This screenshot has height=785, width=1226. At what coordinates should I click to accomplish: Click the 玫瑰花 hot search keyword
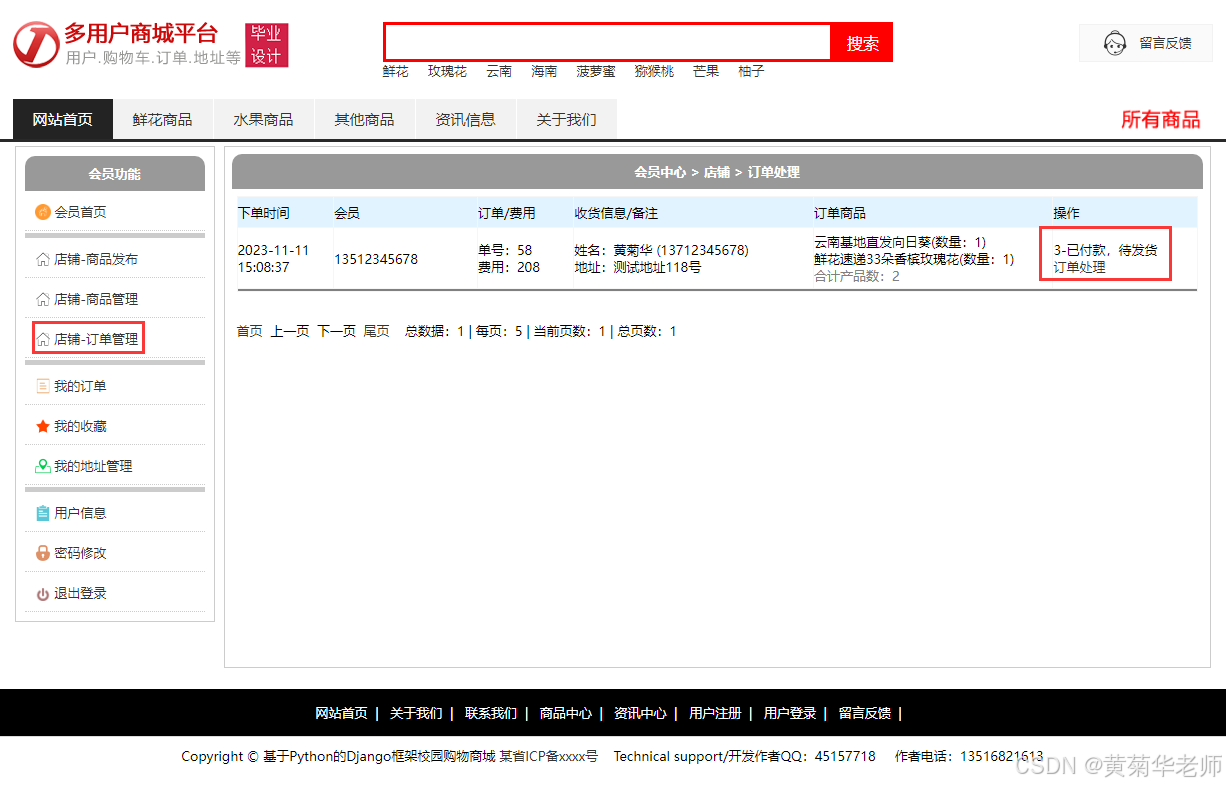446,71
